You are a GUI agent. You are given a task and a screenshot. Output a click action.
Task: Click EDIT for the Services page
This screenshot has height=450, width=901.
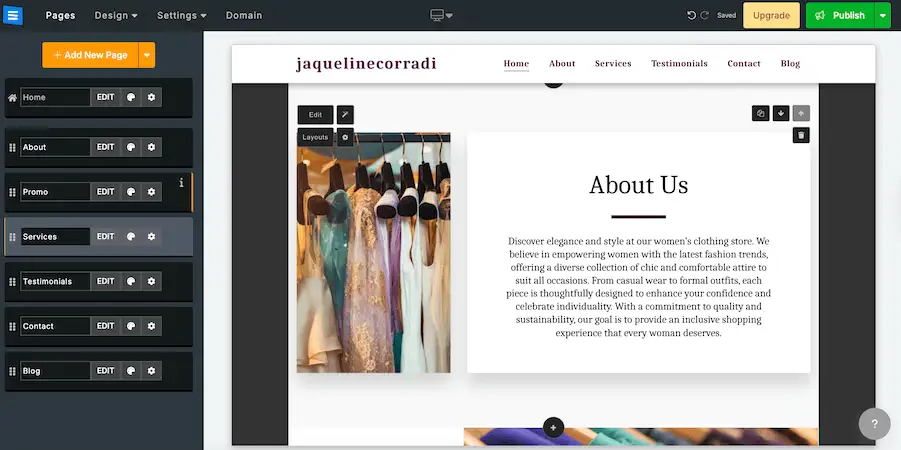[105, 237]
